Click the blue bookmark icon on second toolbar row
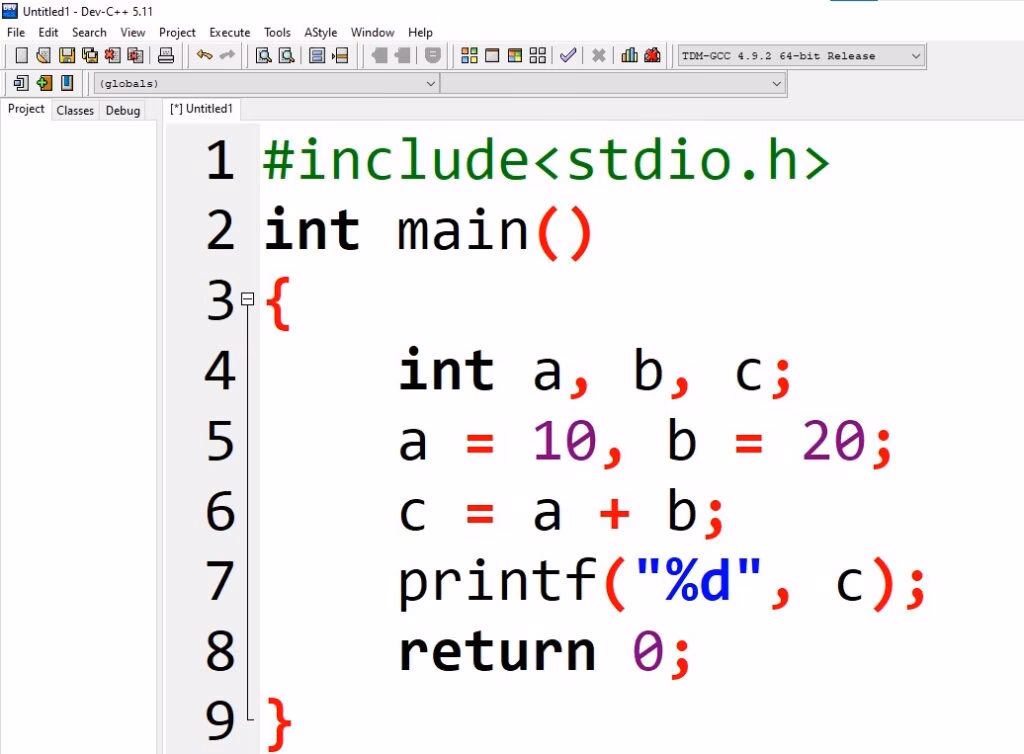Screen dimensions: 1024x754 [x=67, y=83]
